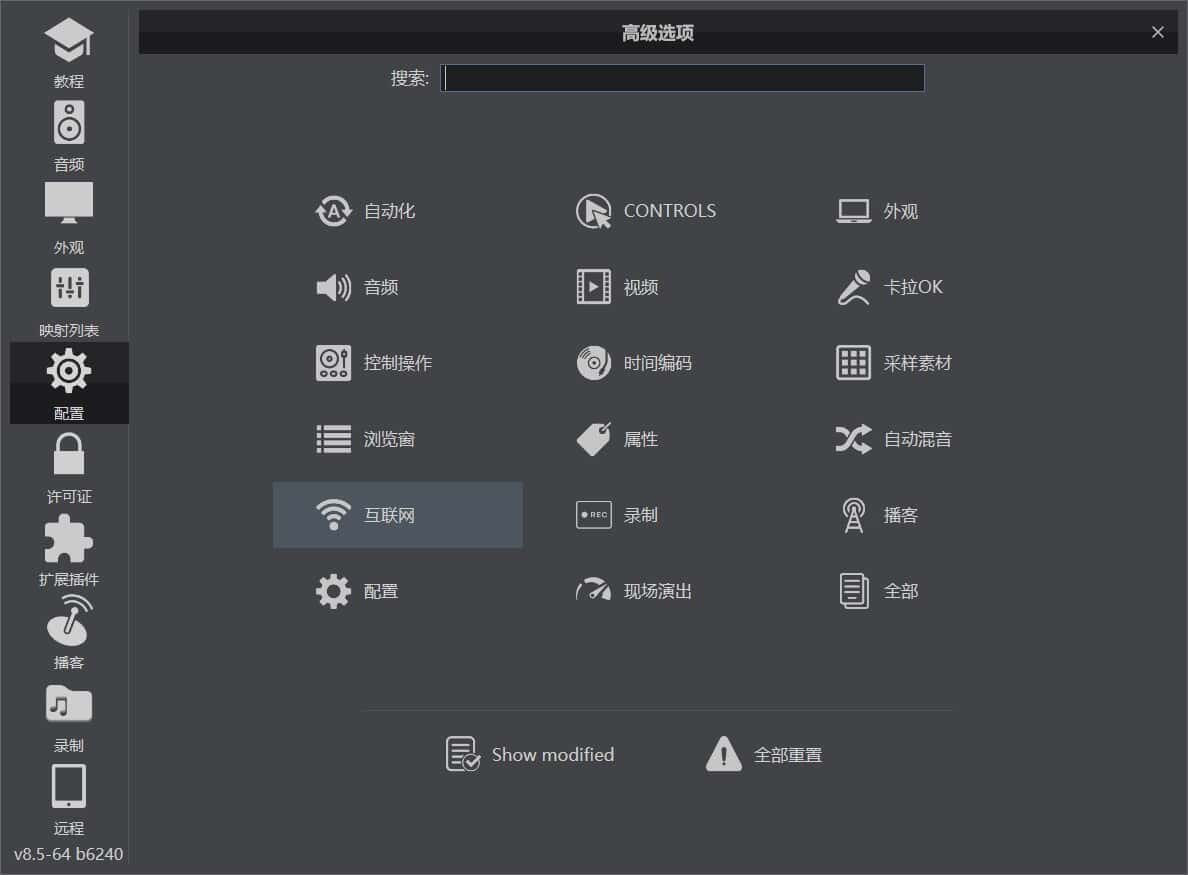The width and height of the screenshot is (1188, 875).
Task: Select the highlighted 互联网 internet category
Action: pyautogui.click(x=397, y=515)
